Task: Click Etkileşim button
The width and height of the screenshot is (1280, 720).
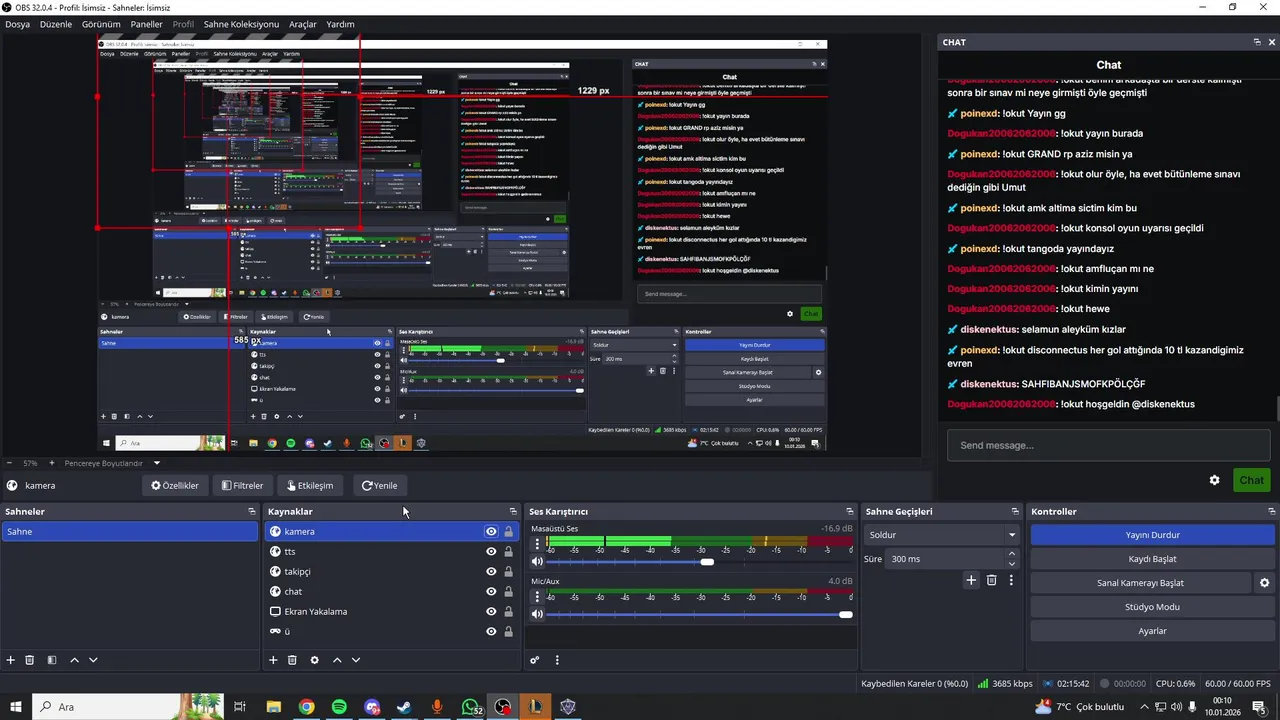Action: (310, 485)
